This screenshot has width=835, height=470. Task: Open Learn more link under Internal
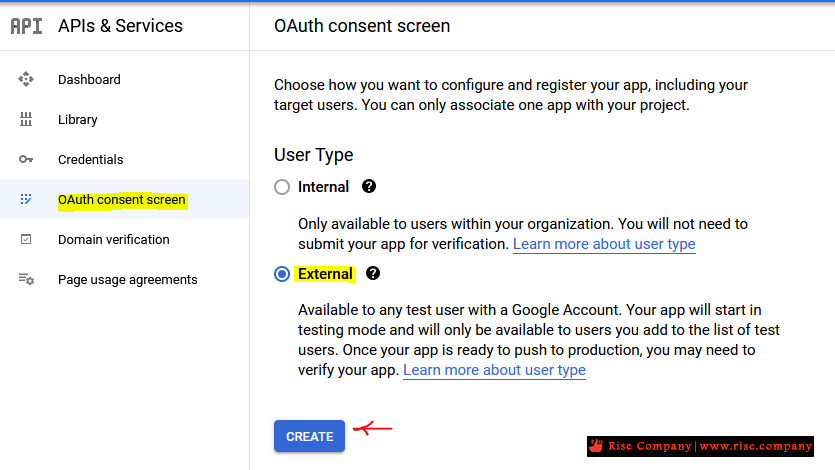point(604,244)
